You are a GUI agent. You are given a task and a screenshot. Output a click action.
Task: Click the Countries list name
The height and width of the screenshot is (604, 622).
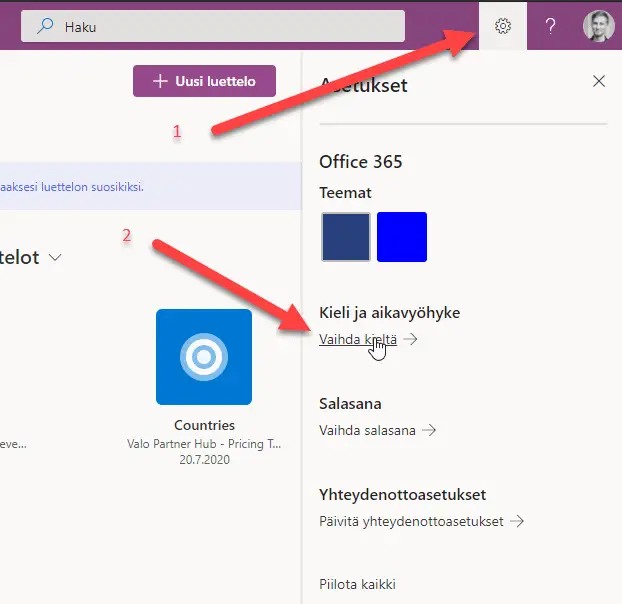click(204, 425)
